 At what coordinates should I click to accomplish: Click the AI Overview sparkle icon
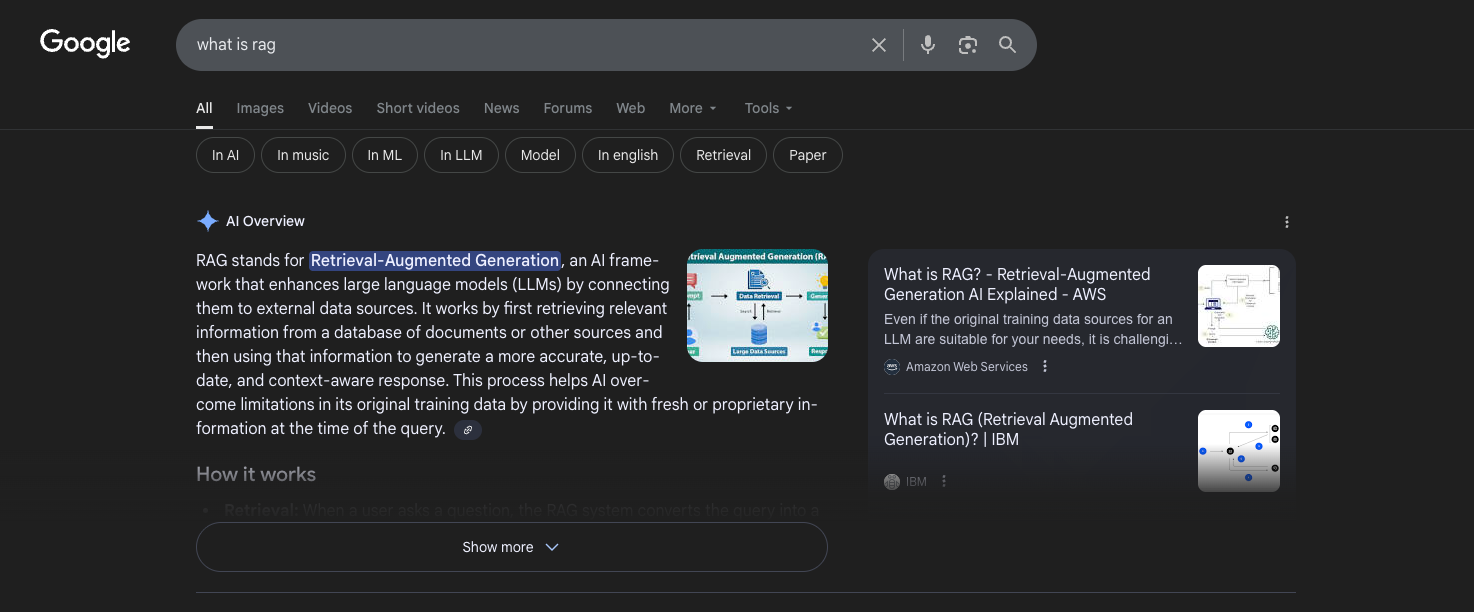207,221
